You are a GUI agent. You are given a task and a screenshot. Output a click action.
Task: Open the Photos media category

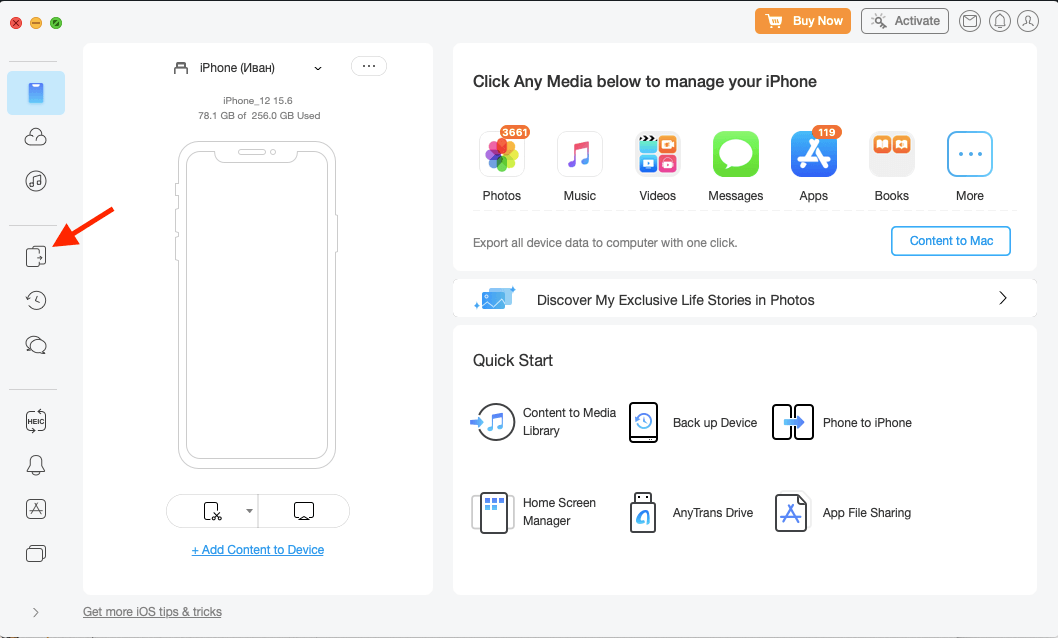point(501,154)
